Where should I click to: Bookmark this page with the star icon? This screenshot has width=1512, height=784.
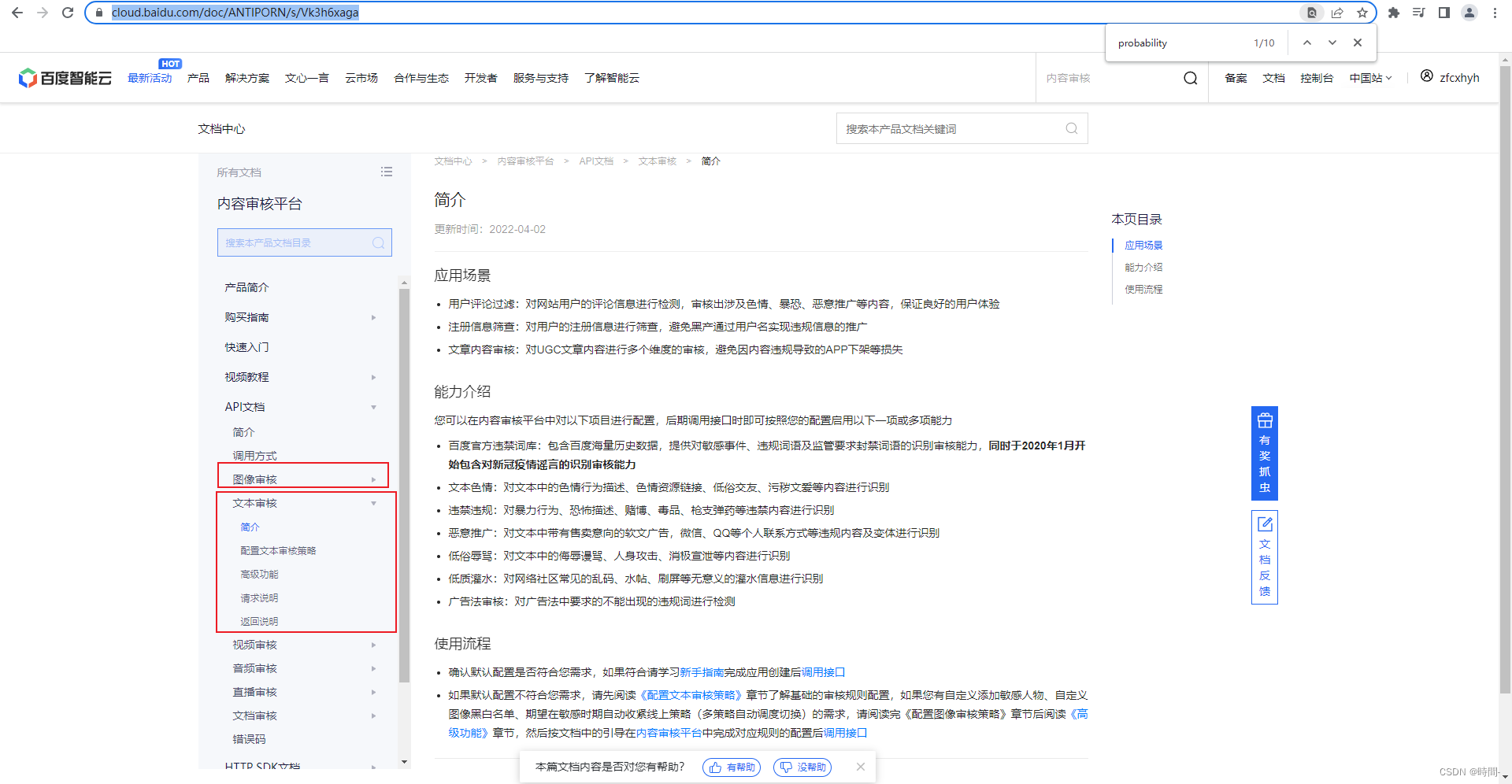[x=1362, y=13]
